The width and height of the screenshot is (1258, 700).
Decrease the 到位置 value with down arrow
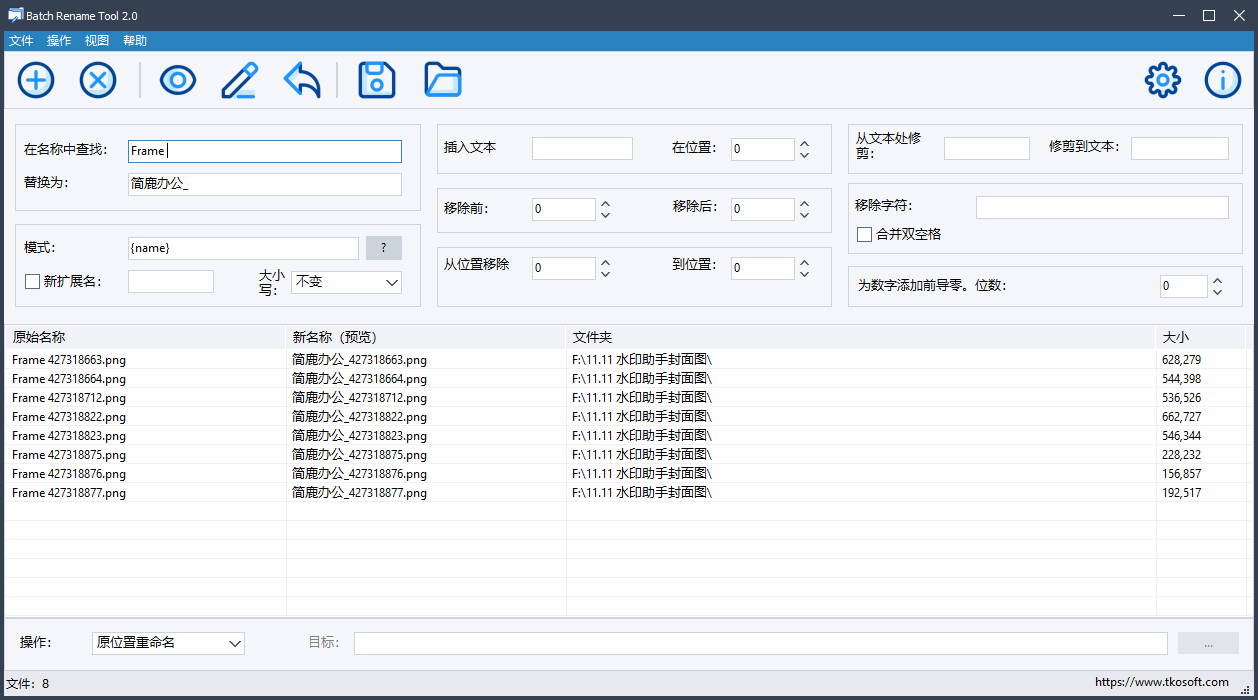[x=804, y=274]
